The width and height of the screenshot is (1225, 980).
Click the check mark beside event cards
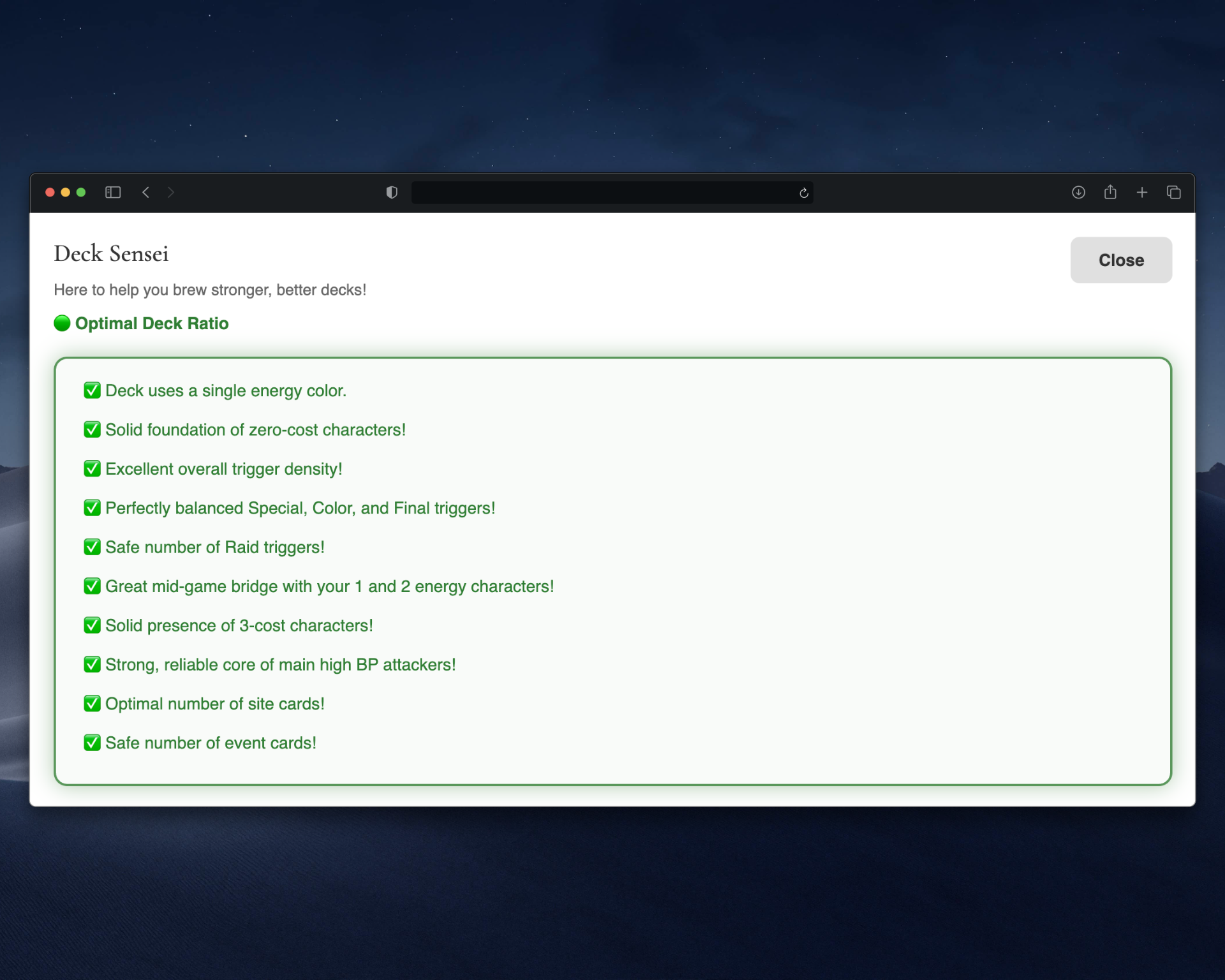[92, 743]
